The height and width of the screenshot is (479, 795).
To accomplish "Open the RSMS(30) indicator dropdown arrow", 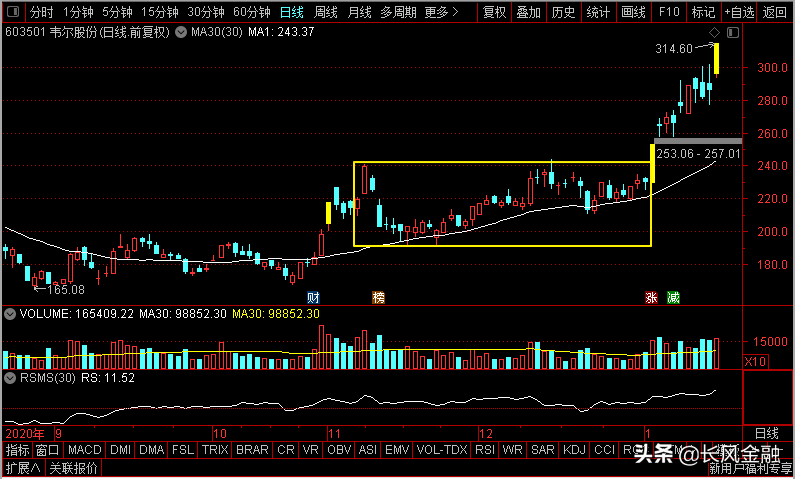I will pos(9,378).
